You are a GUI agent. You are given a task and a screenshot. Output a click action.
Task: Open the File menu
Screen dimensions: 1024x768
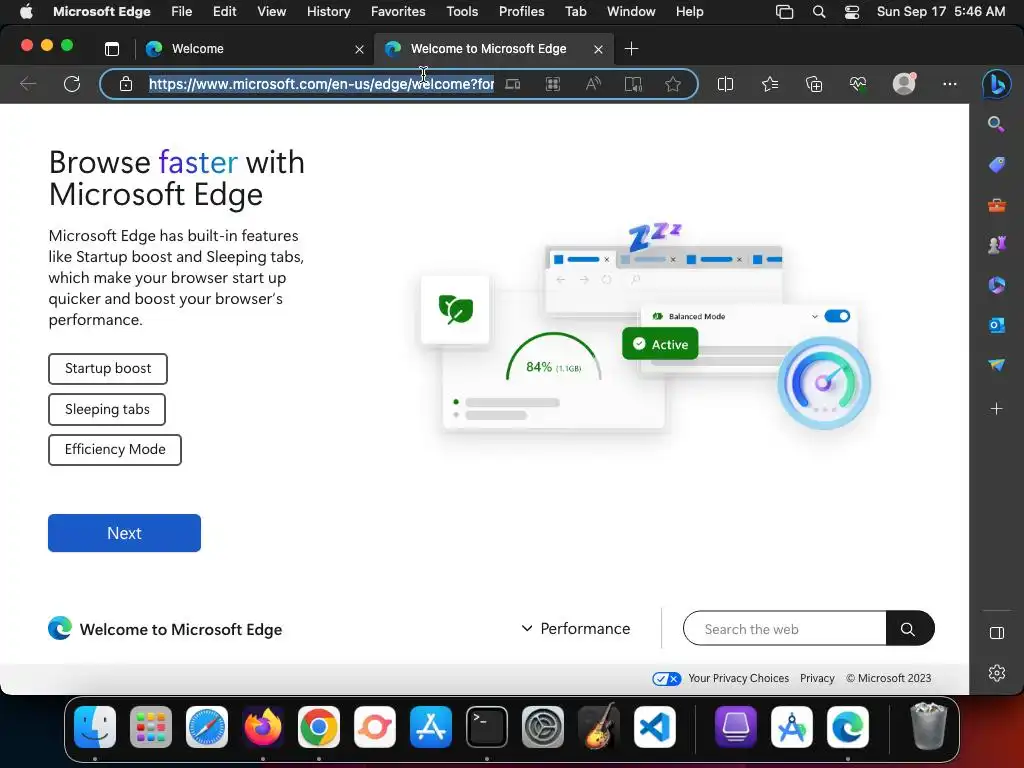182,12
